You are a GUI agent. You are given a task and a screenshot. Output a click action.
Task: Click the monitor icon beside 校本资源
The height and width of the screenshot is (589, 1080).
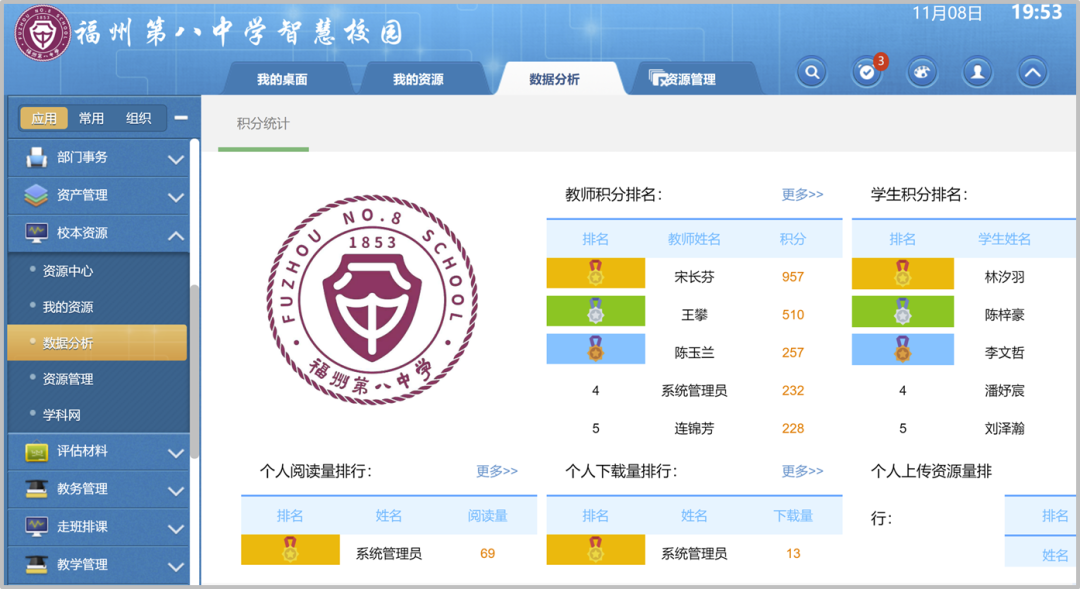pyautogui.click(x=36, y=233)
